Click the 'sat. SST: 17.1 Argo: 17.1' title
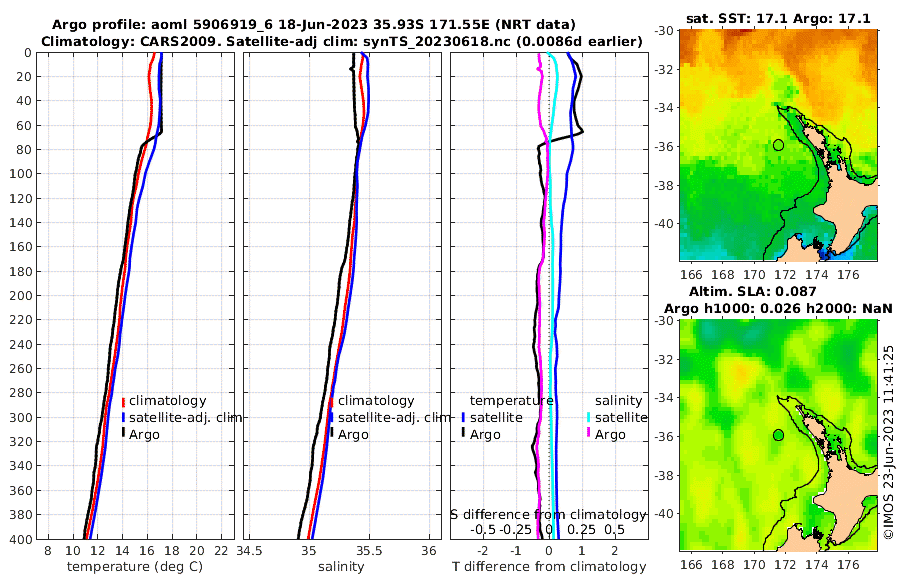900x580 pixels. (778, 18)
